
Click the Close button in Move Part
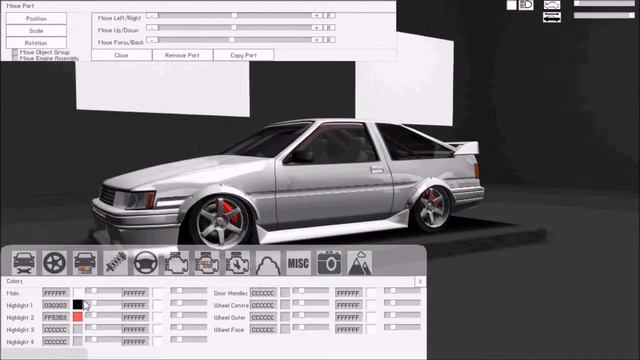point(122,55)
